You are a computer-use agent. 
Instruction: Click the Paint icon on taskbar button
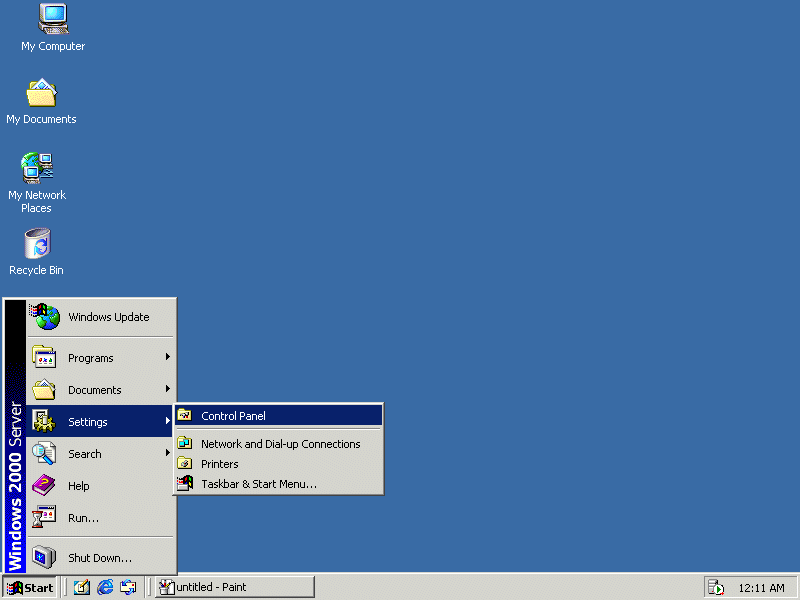pos(167,587)
